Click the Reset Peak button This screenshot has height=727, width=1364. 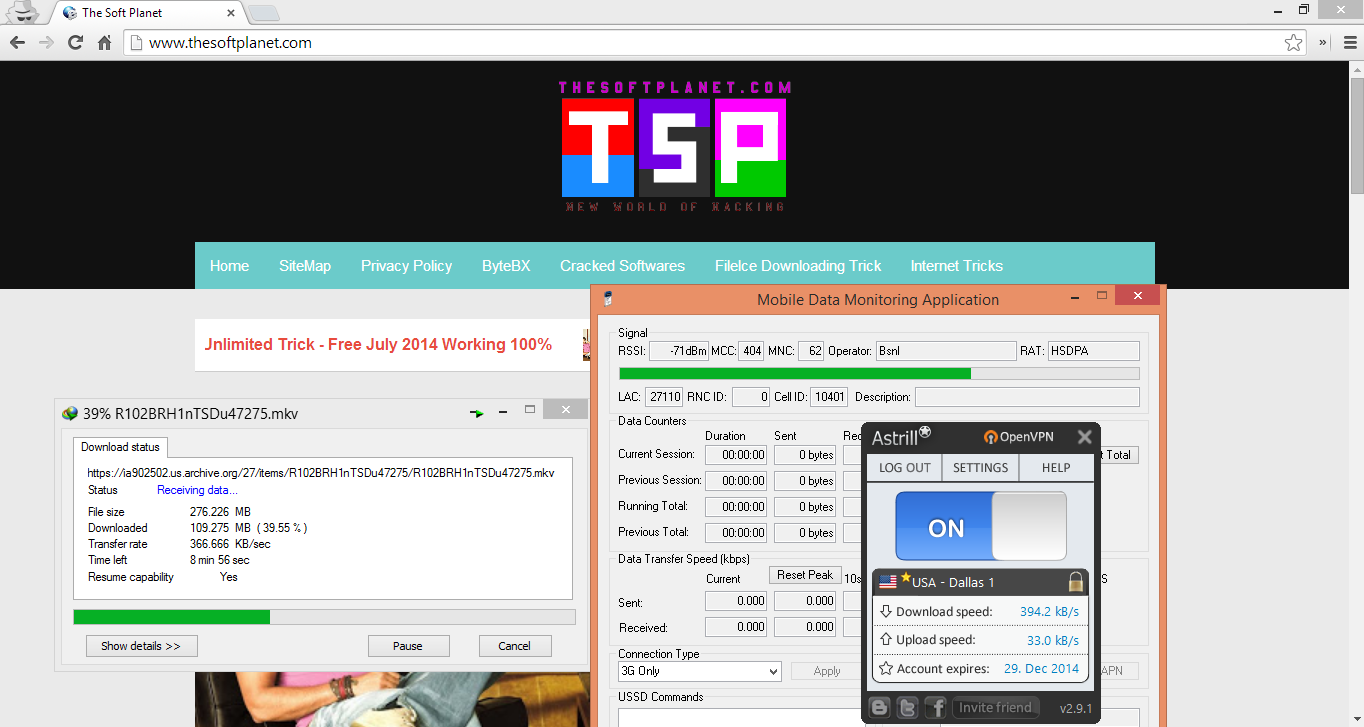coord(805,575)
